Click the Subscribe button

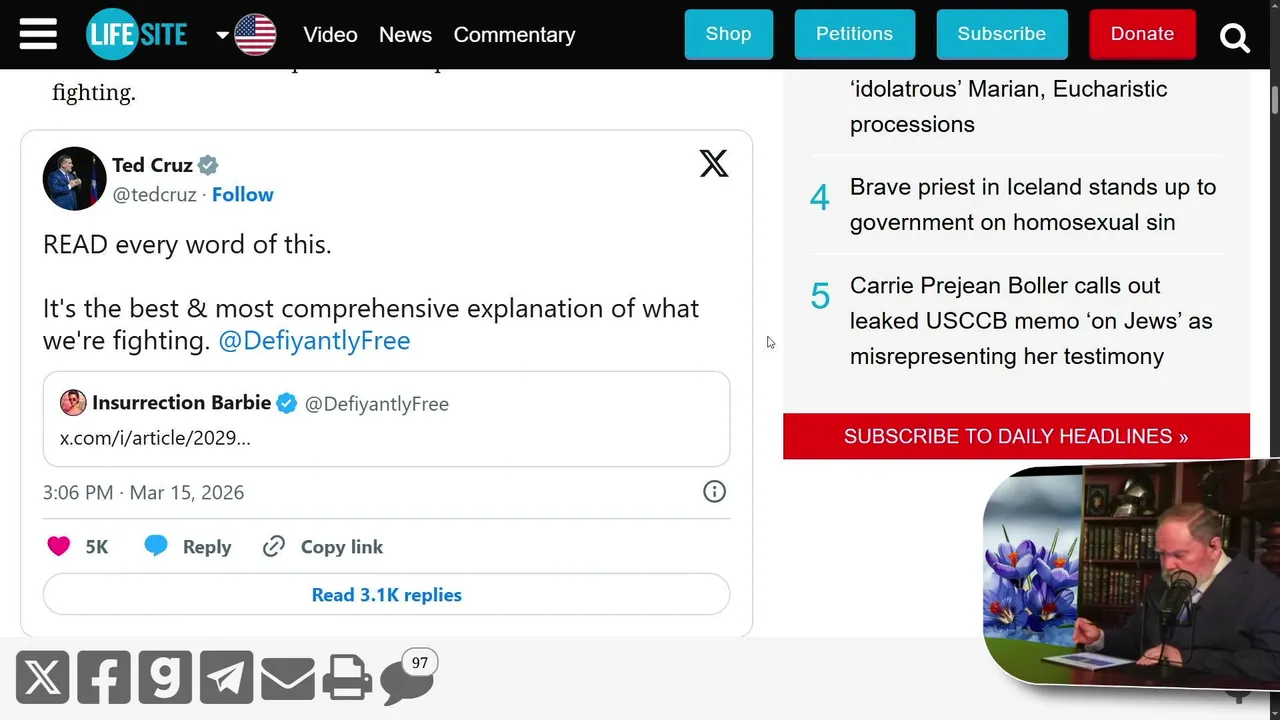click(1001, 34)
